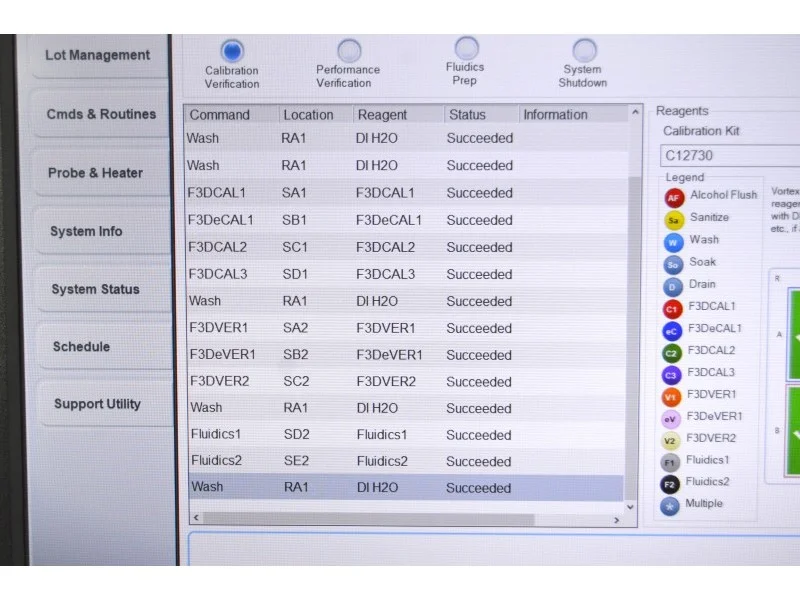Click the SC2 location cell
The width and height of the screenshot is (800, 600).
tap(296, 381)
